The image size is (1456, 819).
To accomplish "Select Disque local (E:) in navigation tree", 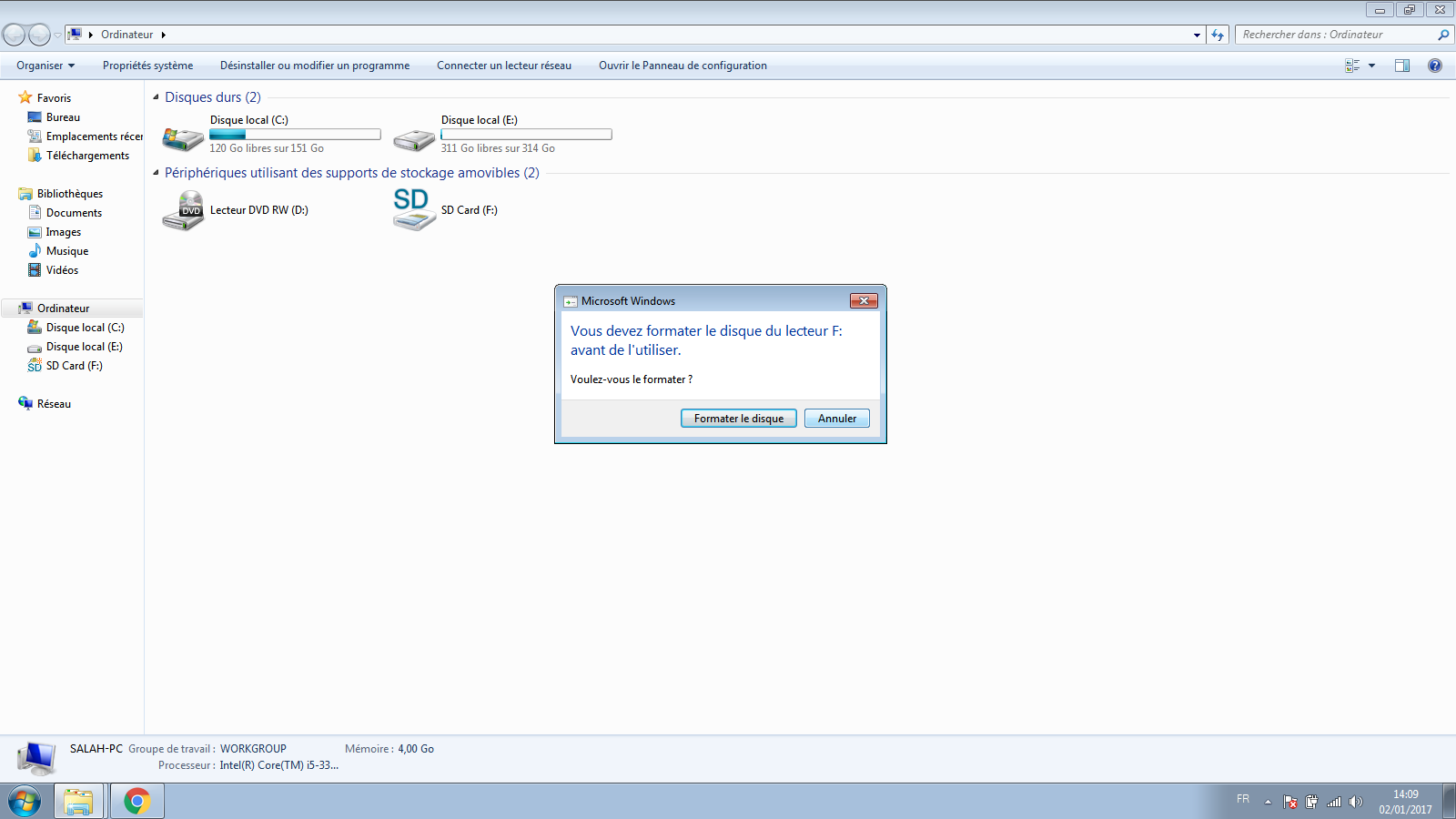I will click(84, 347).
